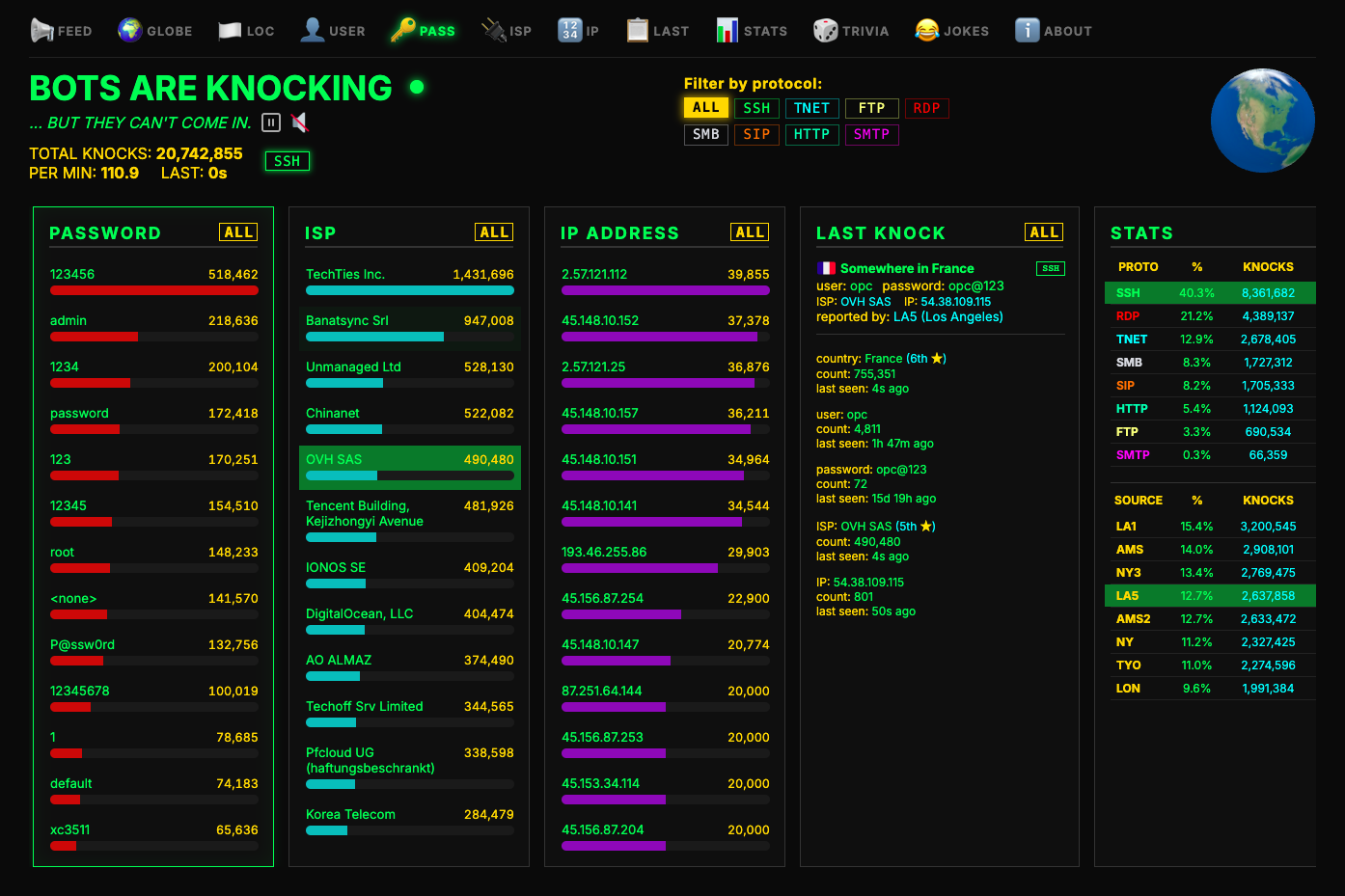1345x896 pixels.
Task: Select the 'TechTies Inc.' ISP row
Action: coord(410,283)
